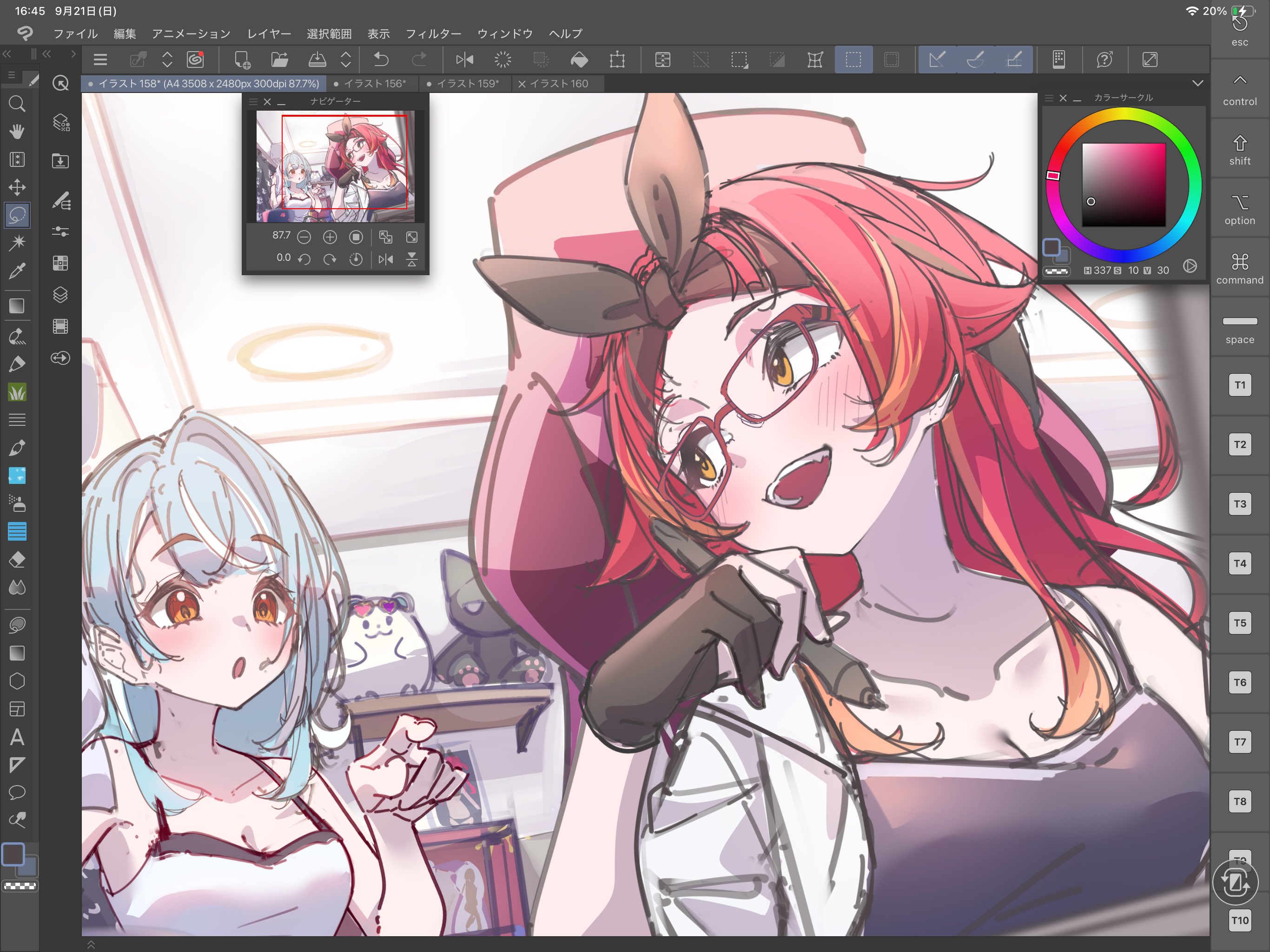Expand the canvas tab list chevron
The width and height of the screenshot is (1270, 952).
(x=1197, y=83)
